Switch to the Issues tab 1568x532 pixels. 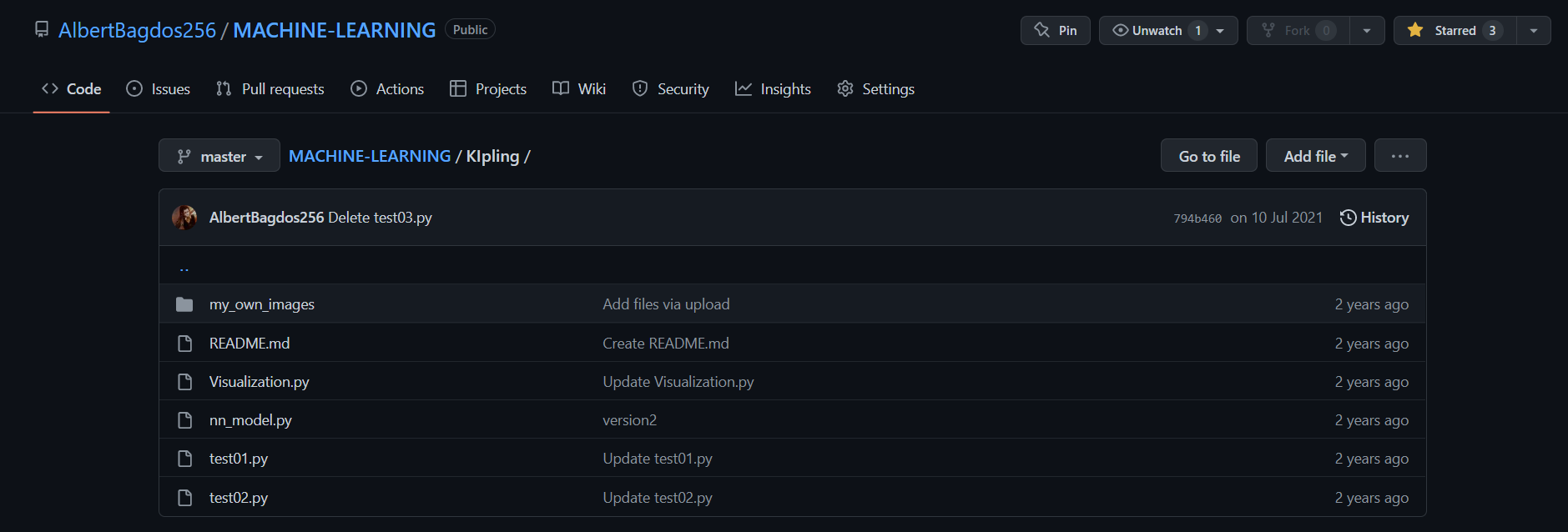coord(159,89)
